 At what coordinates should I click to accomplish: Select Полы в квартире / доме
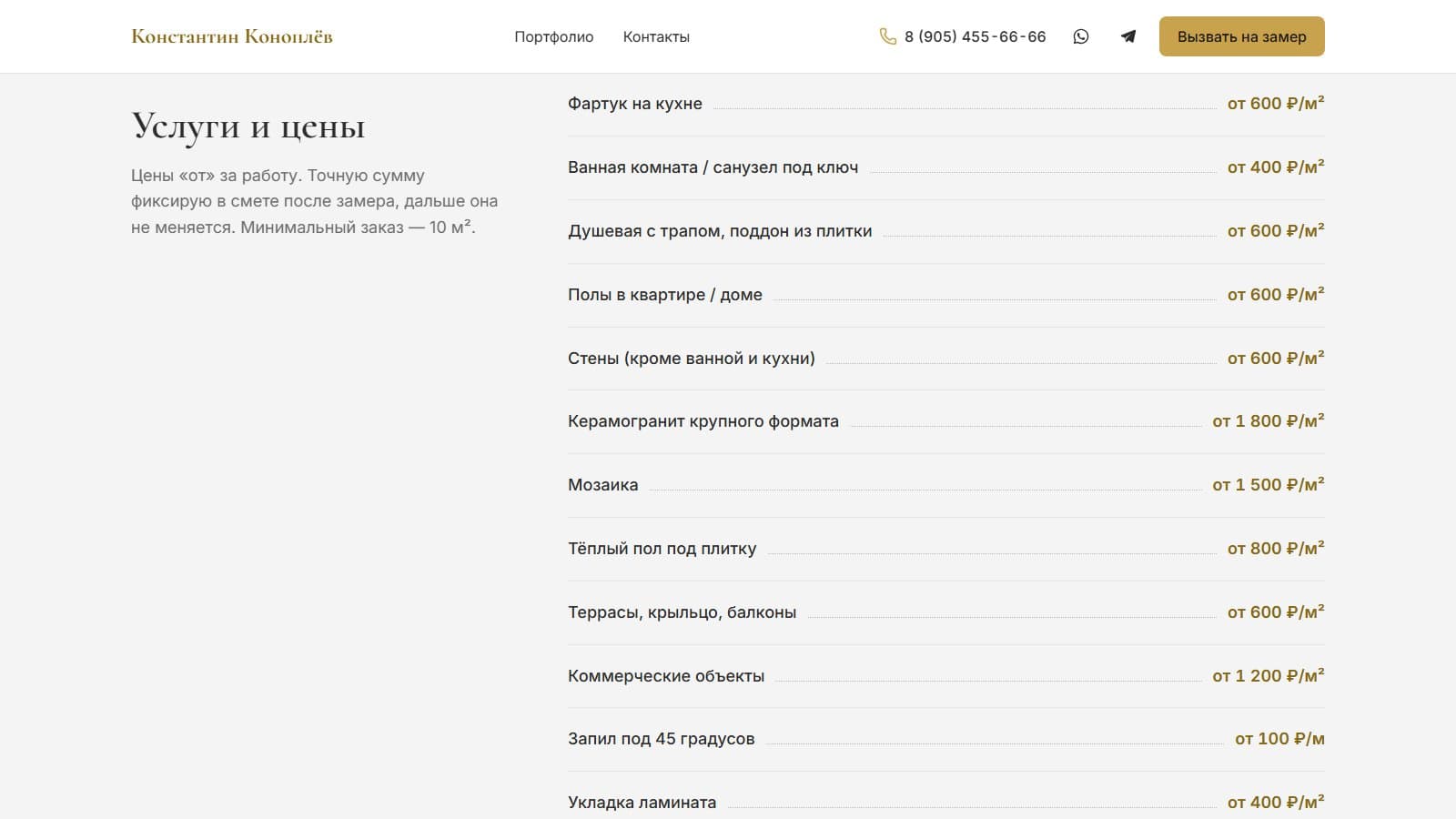click(946, 295)
